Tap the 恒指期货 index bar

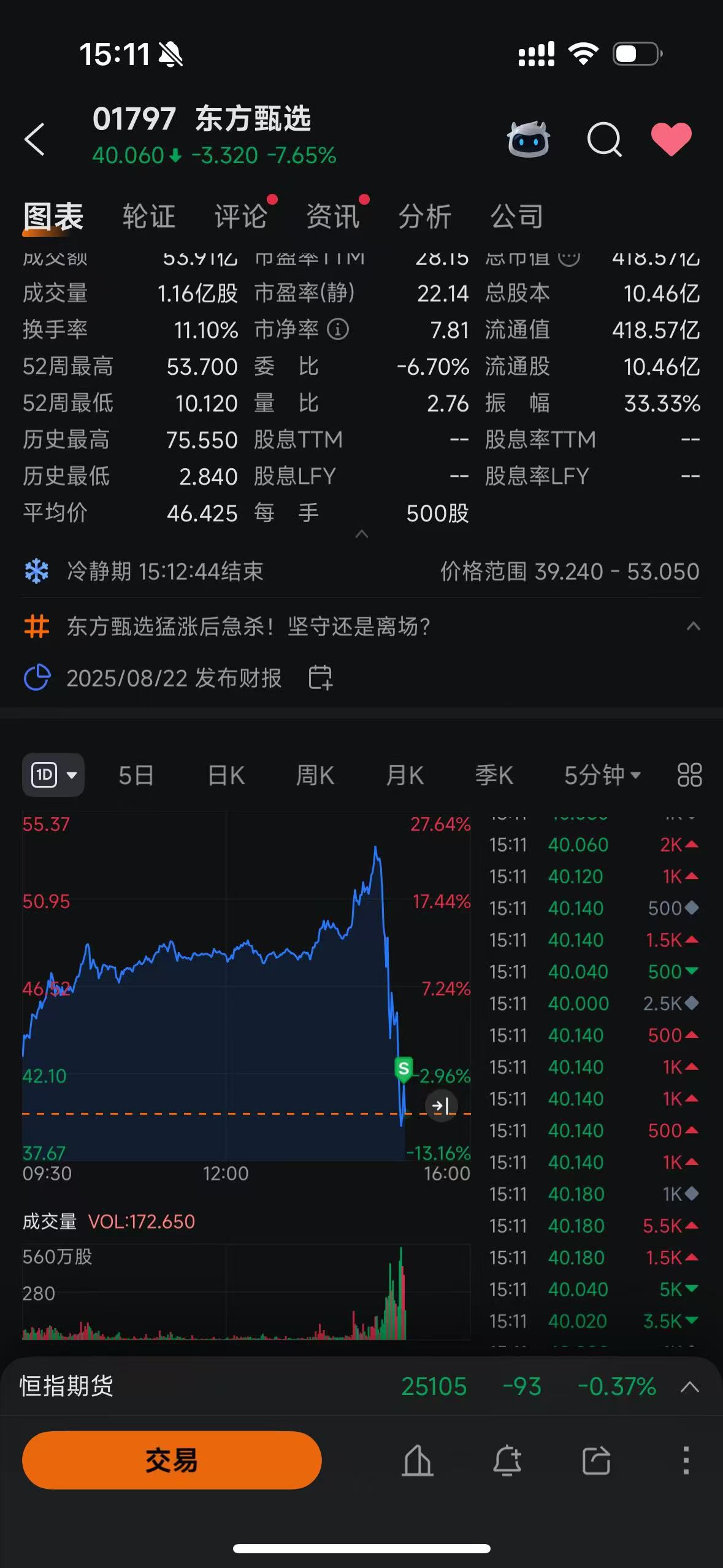361,1386
